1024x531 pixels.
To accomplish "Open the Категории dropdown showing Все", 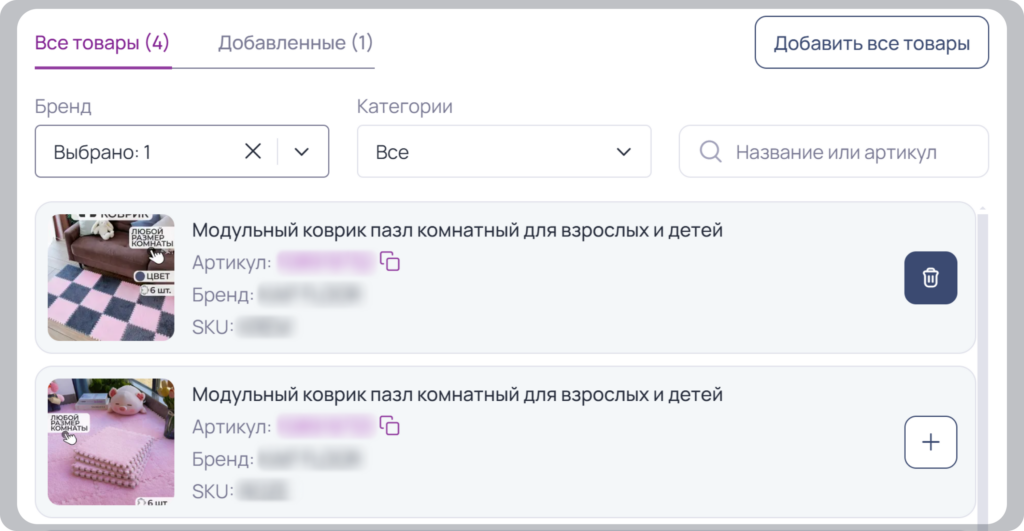I will pyautogui.click(x=504, y=152).
